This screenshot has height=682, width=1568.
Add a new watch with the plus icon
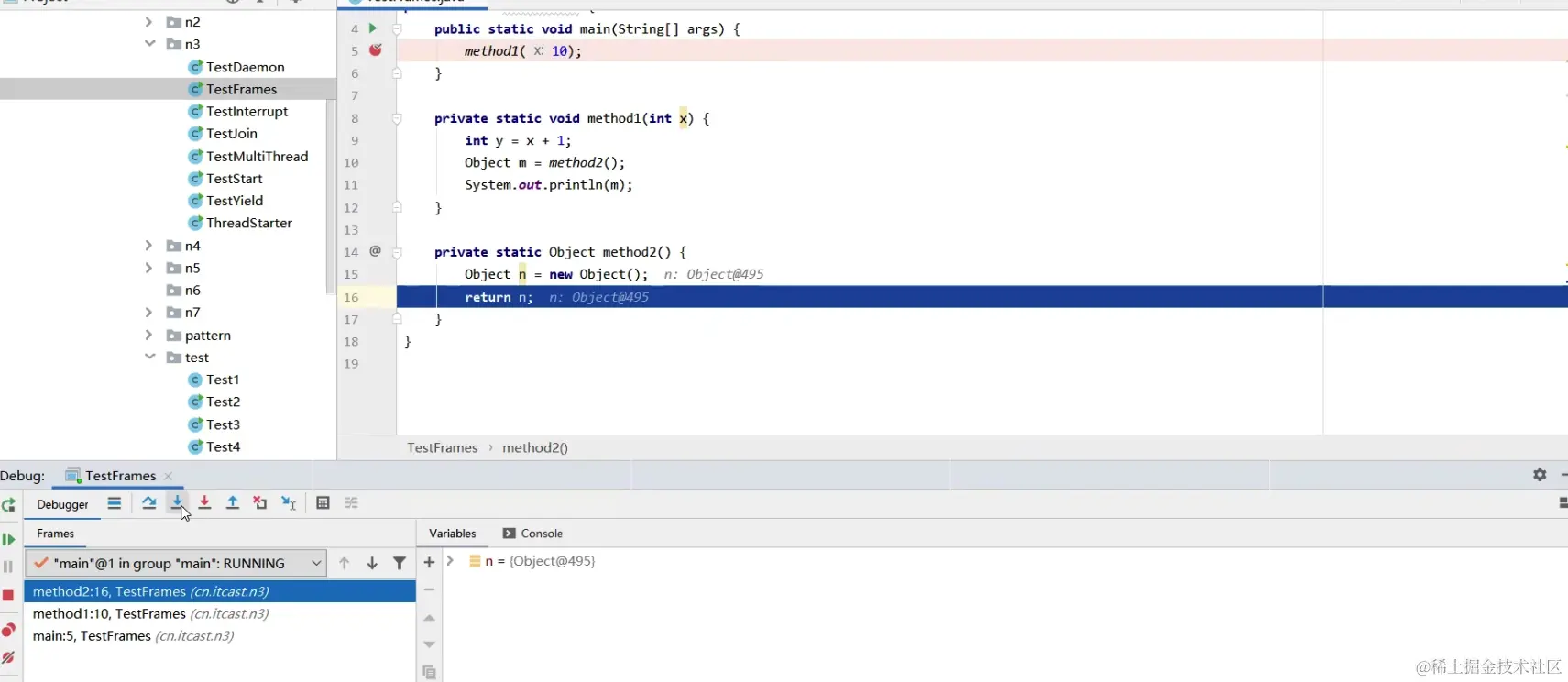[x=429, y=562]
